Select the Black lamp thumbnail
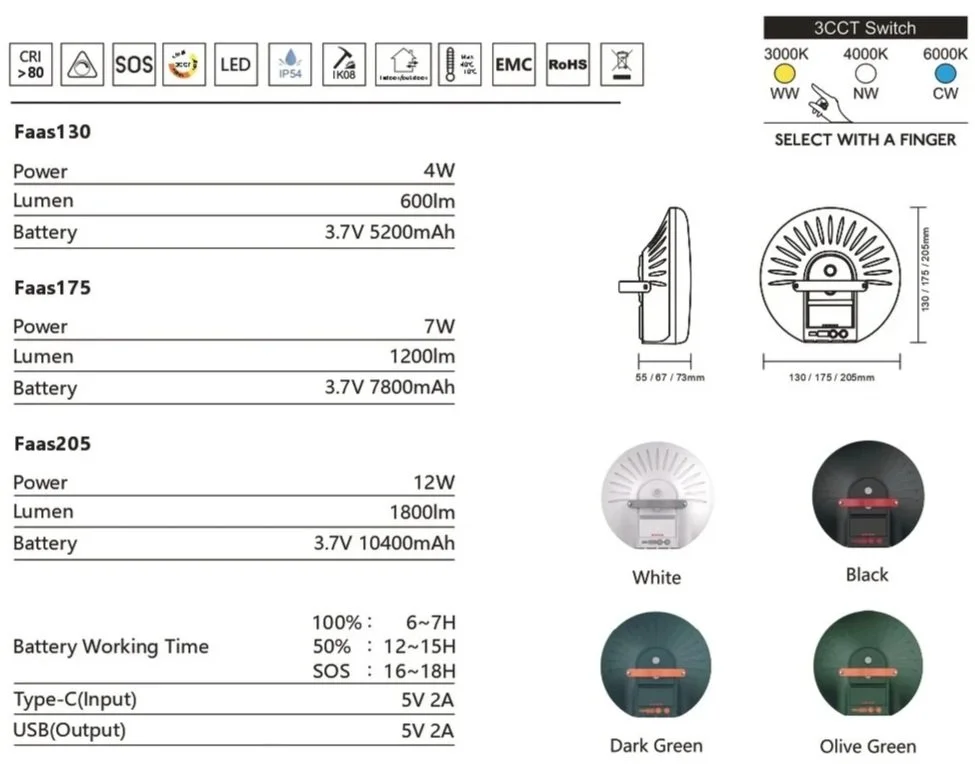Screen dimensions: 975x764 (x=868, y=495)
